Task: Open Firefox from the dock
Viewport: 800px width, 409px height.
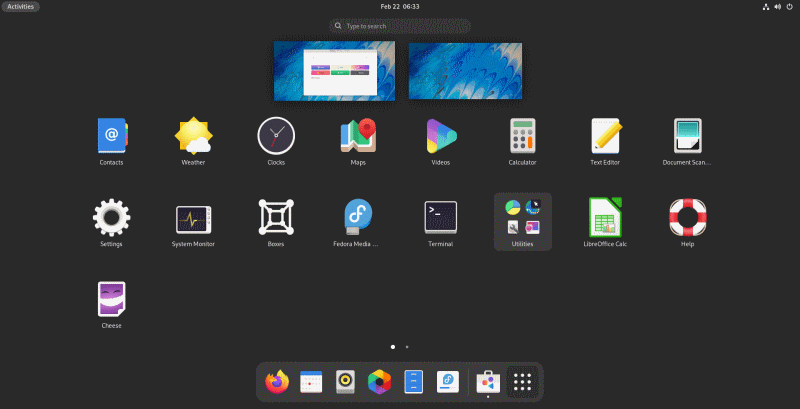Action: tap(277, 381)
